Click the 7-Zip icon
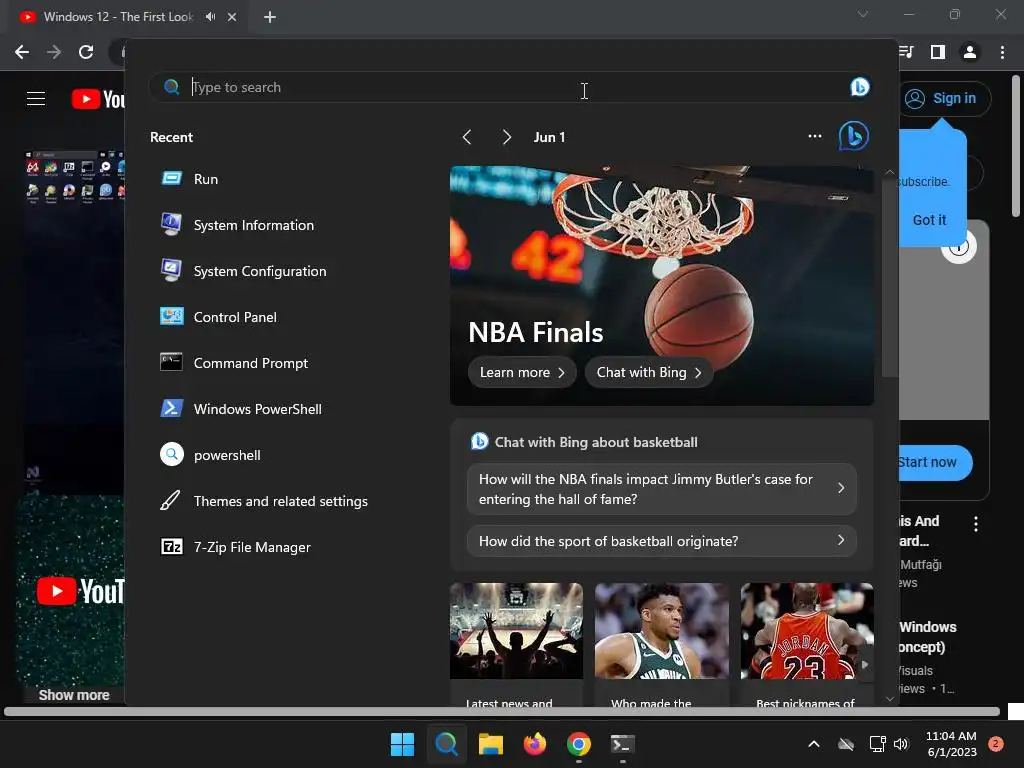 [172, 547]
